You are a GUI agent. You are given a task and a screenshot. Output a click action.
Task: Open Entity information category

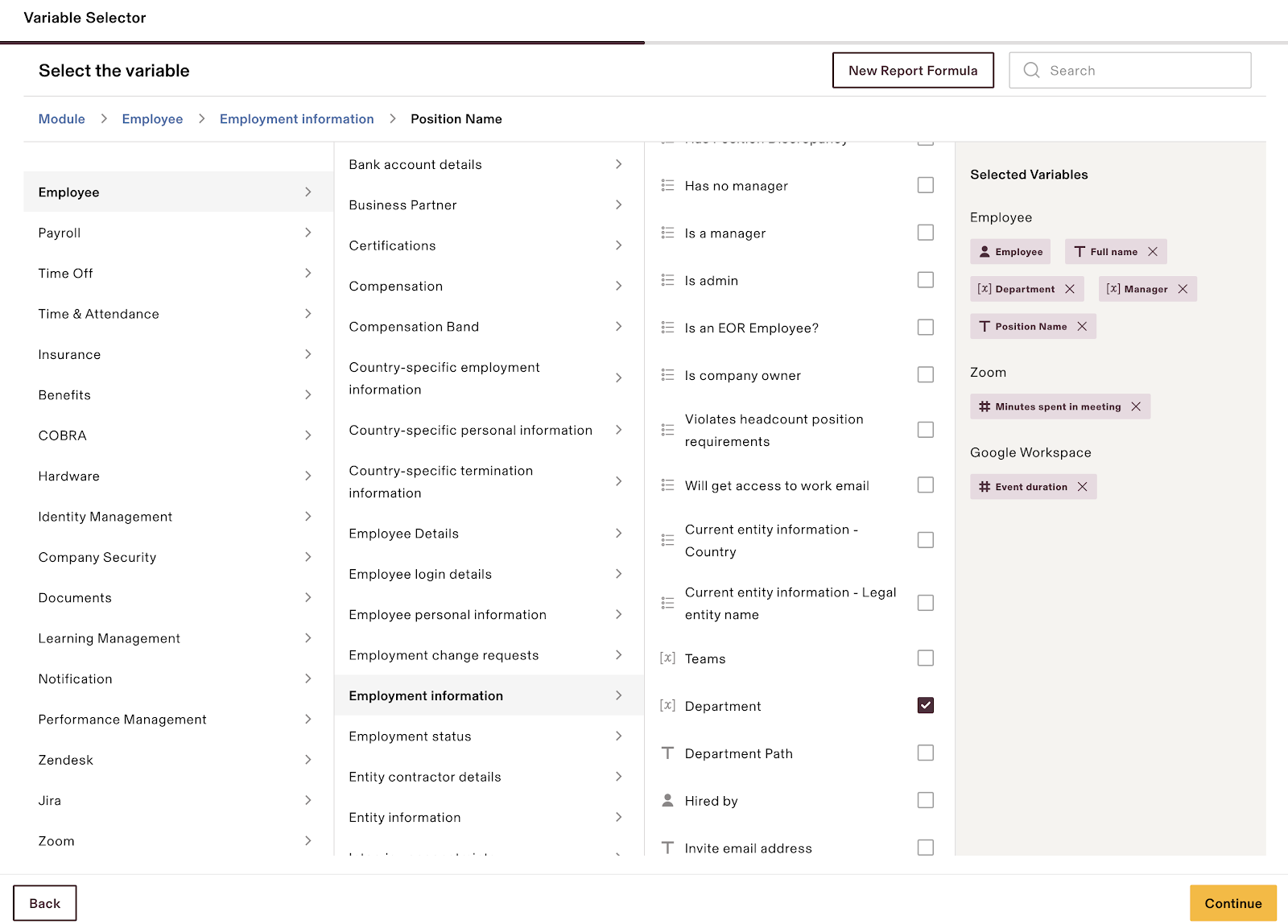coord(489,817)
